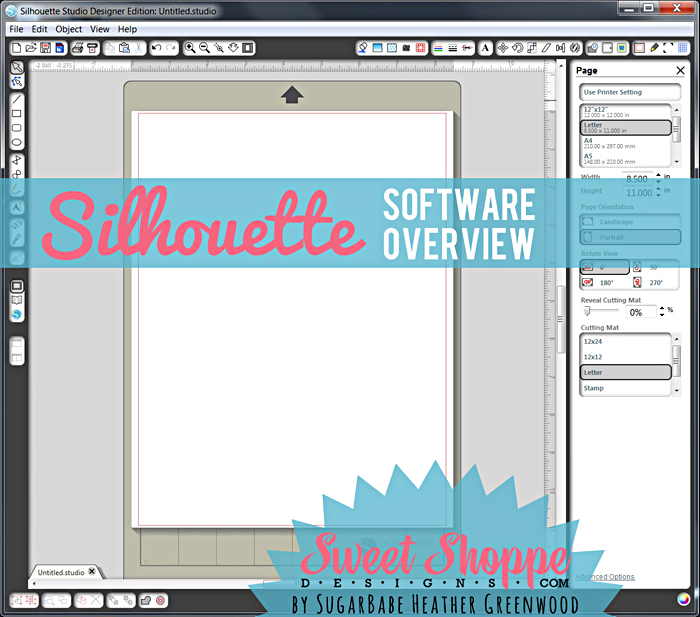Zoom out with the minus magnifier
Image resolution: width=700 pixels, height=617 pixels.
(x=204, y=48)
